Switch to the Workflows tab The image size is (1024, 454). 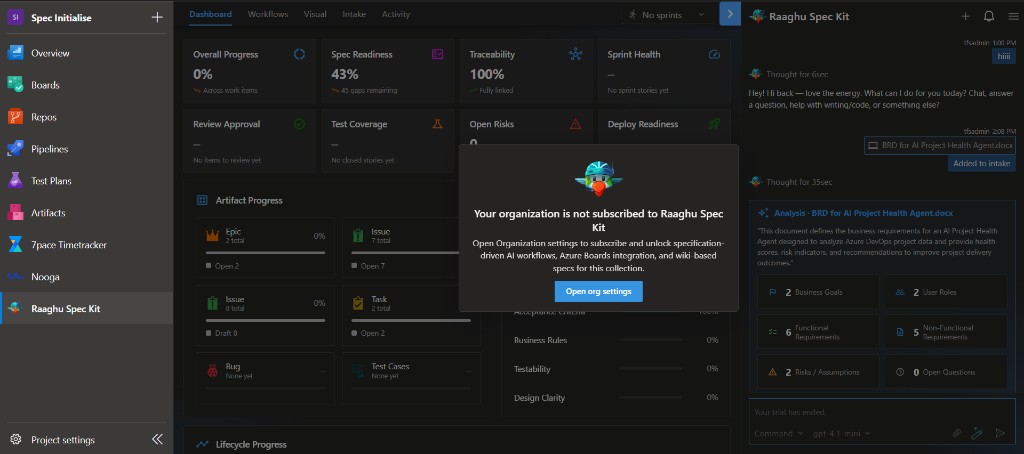pos(268,14)
